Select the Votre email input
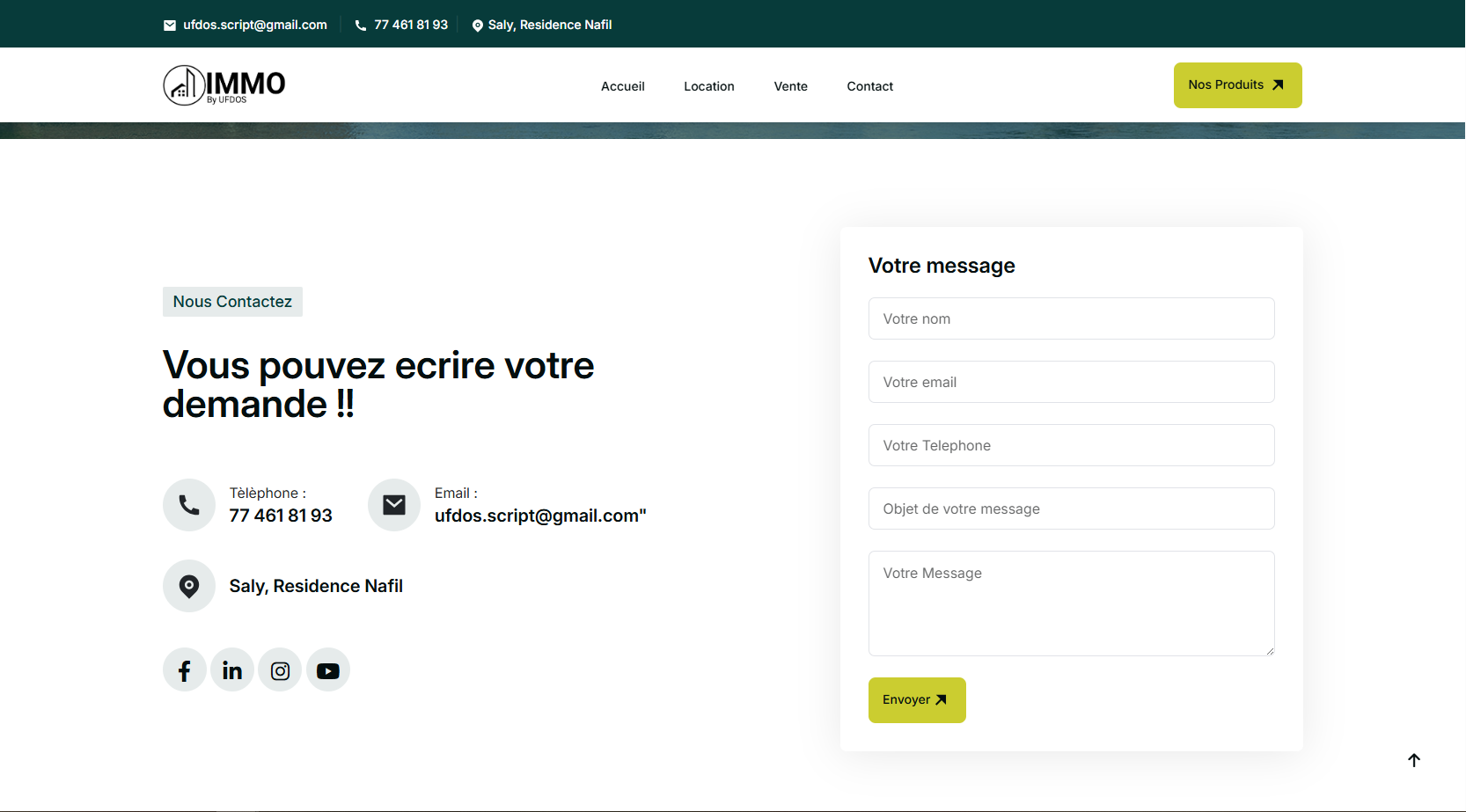Image resolution: width=1466 pixels, height=812 pixels. coord(1071,382)
